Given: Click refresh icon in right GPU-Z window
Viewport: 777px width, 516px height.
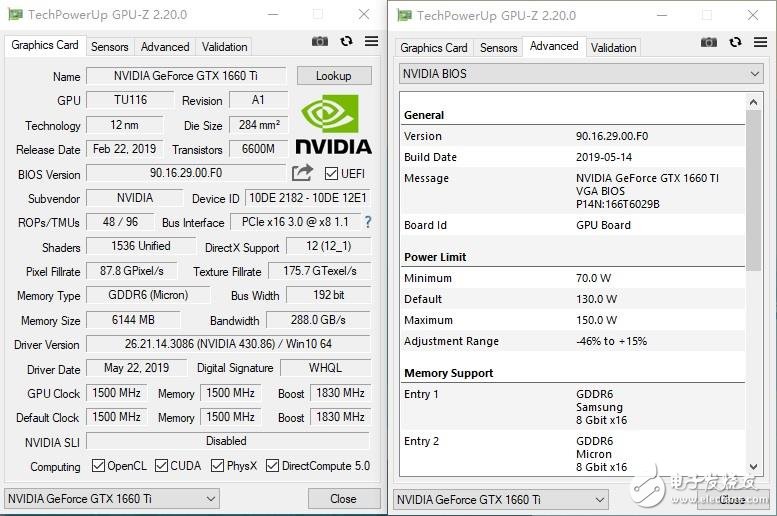Looking at the screenshot, I should click(735, 42).
